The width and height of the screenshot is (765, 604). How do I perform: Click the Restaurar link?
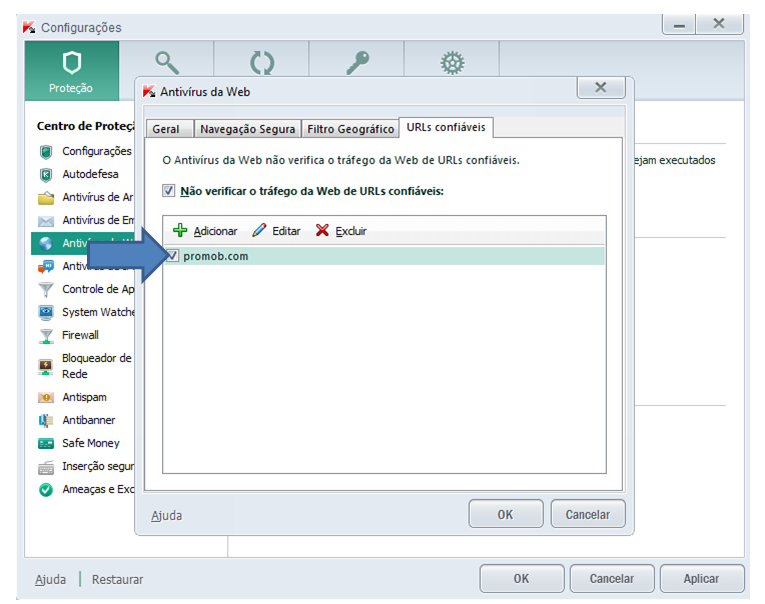118,579
